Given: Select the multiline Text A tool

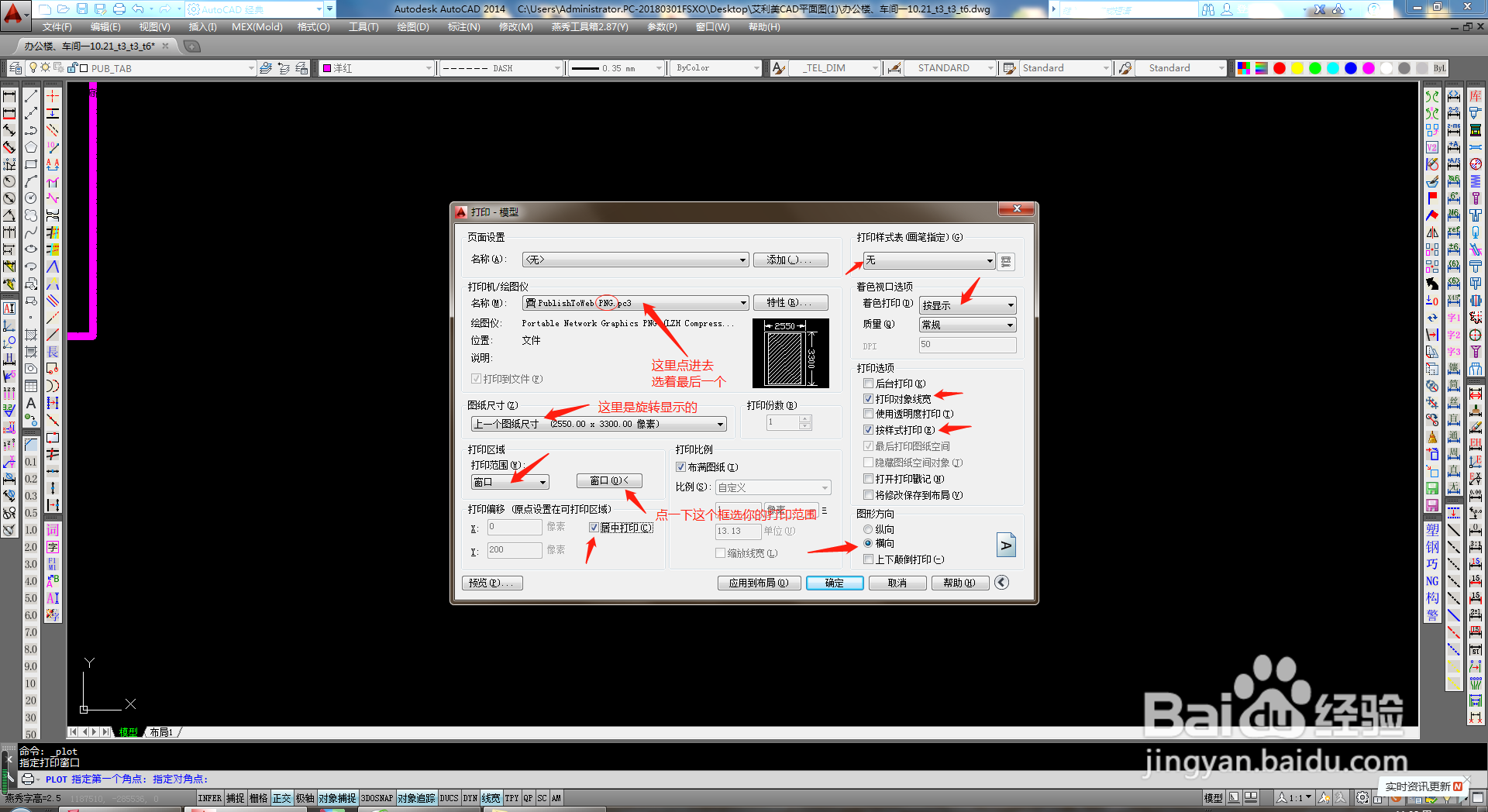Looking at the screenshot, I should (x=31, y=403).
